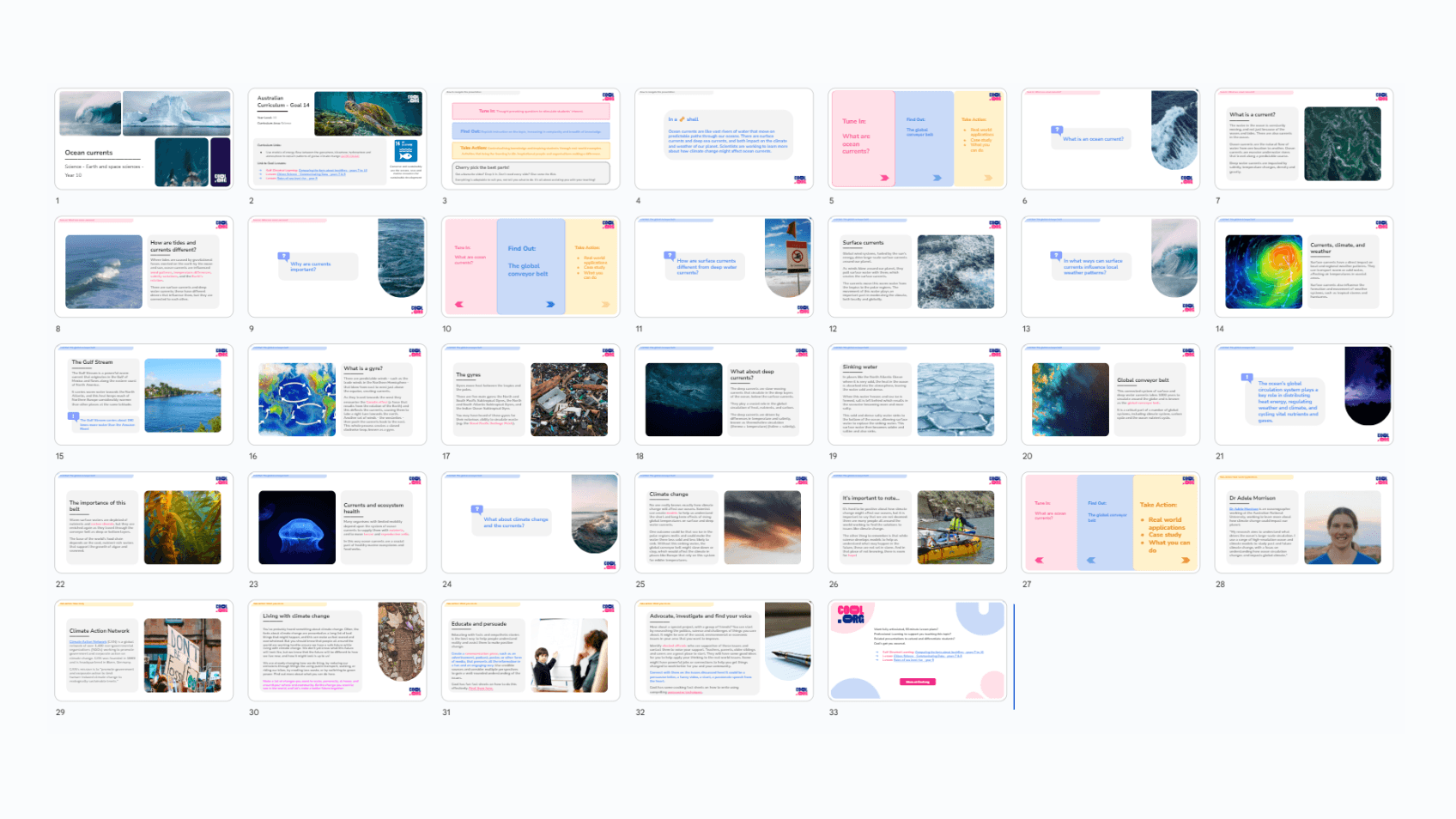Click 'The Gulf Stream' slide thumbnail
This screenshot has width=1456, height=819.
point(143,394)
